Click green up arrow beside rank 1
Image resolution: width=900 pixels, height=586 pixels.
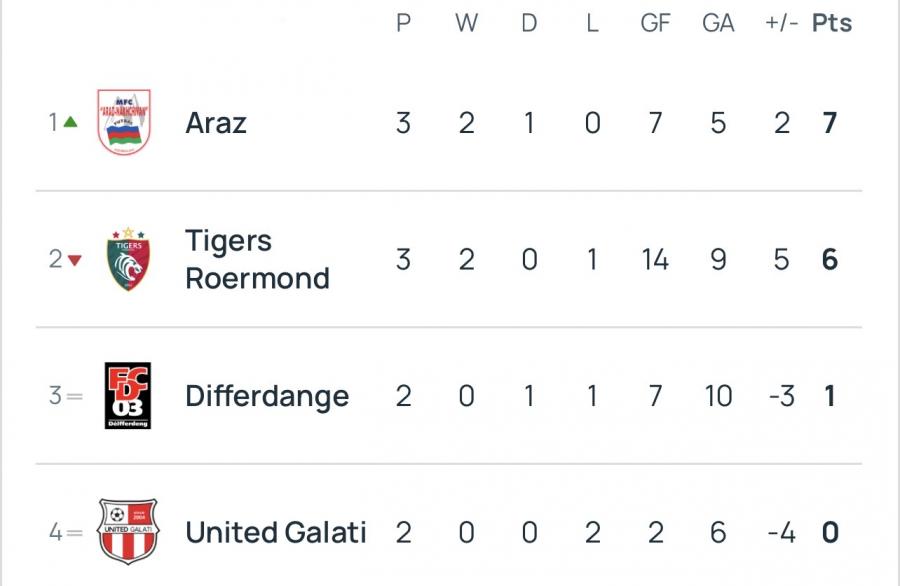[x=70, y=122]
